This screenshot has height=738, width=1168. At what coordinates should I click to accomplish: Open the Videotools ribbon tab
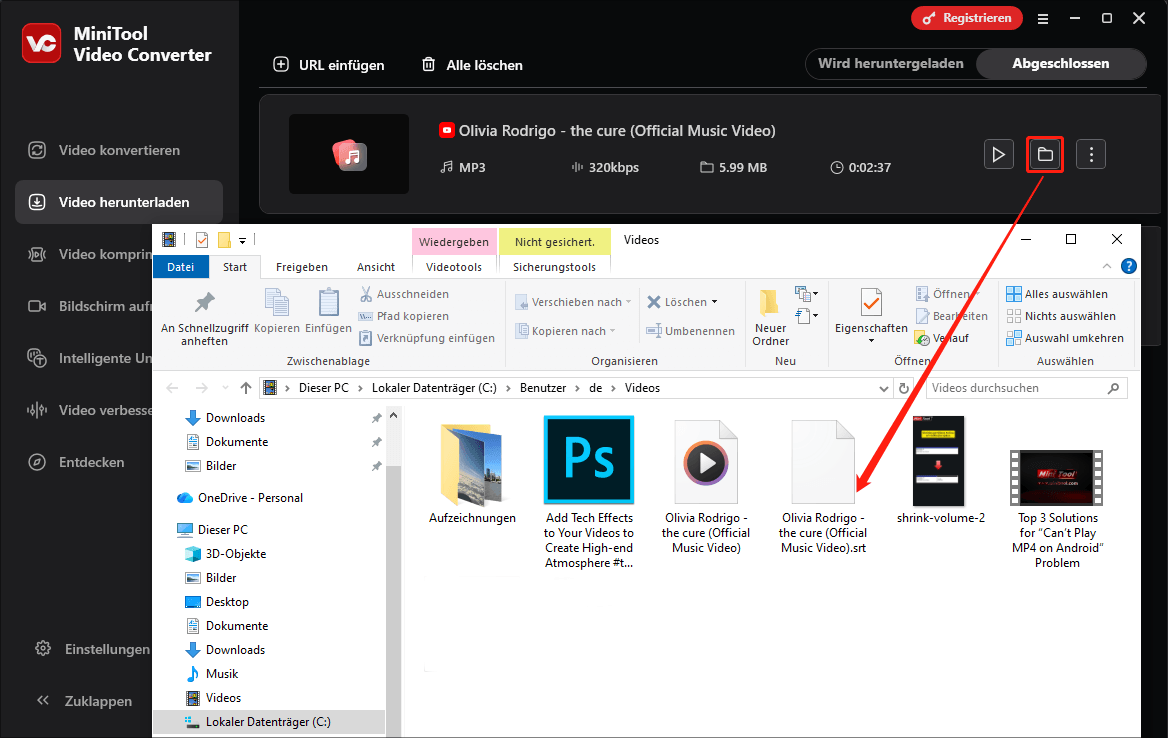[454, 267]
